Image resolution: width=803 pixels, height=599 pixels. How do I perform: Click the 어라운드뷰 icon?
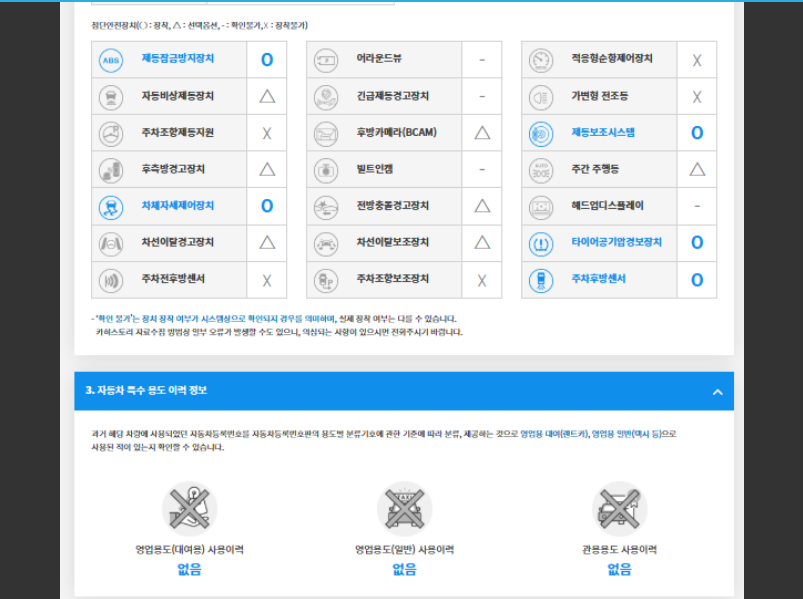tap(326, 60)
